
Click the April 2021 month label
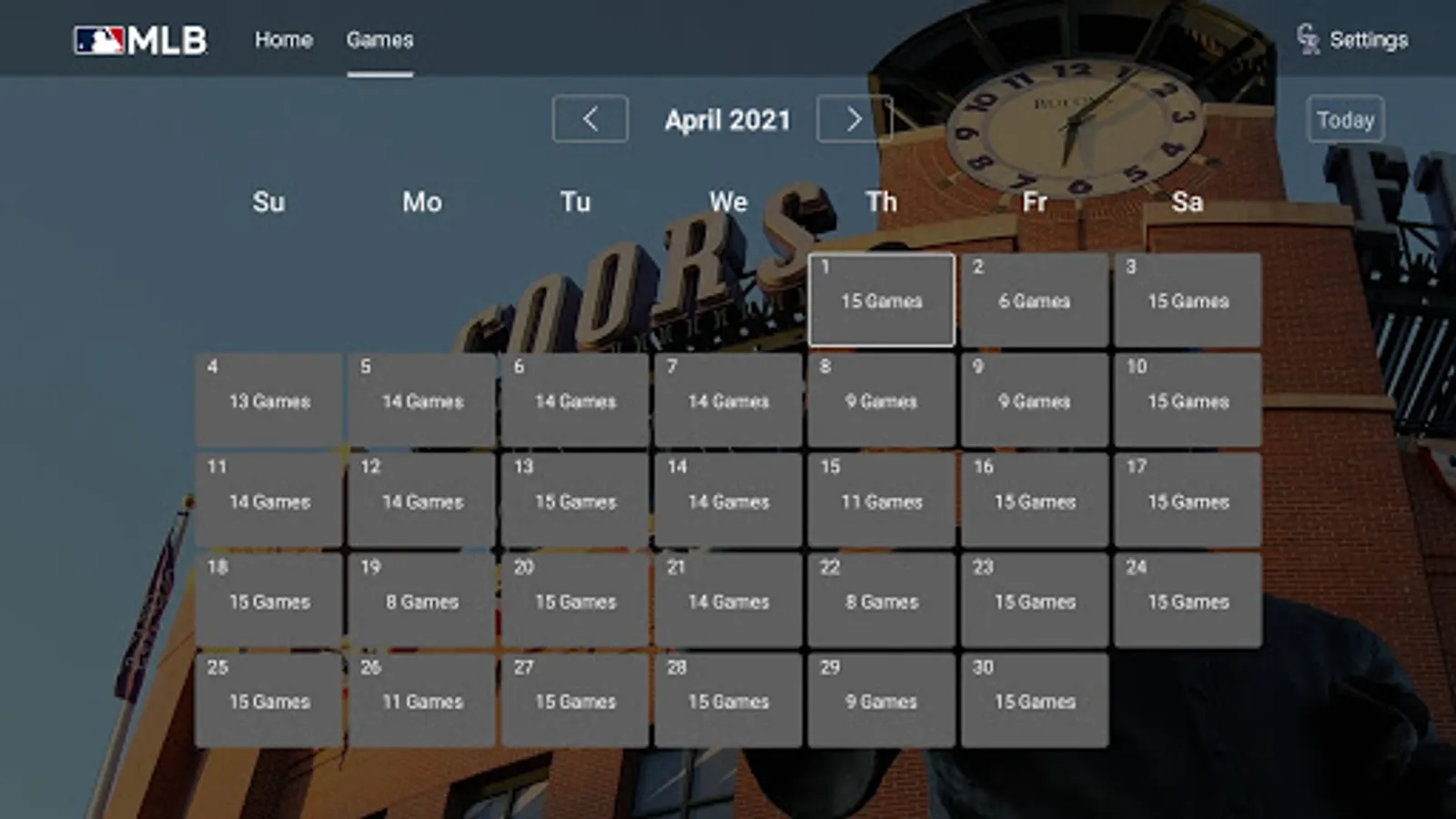point(727,120)
